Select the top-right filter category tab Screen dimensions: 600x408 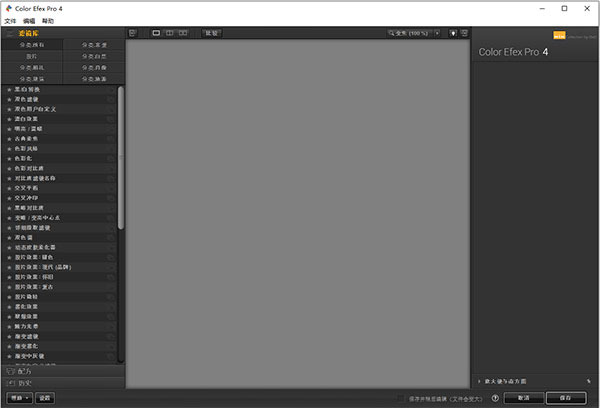94,45
